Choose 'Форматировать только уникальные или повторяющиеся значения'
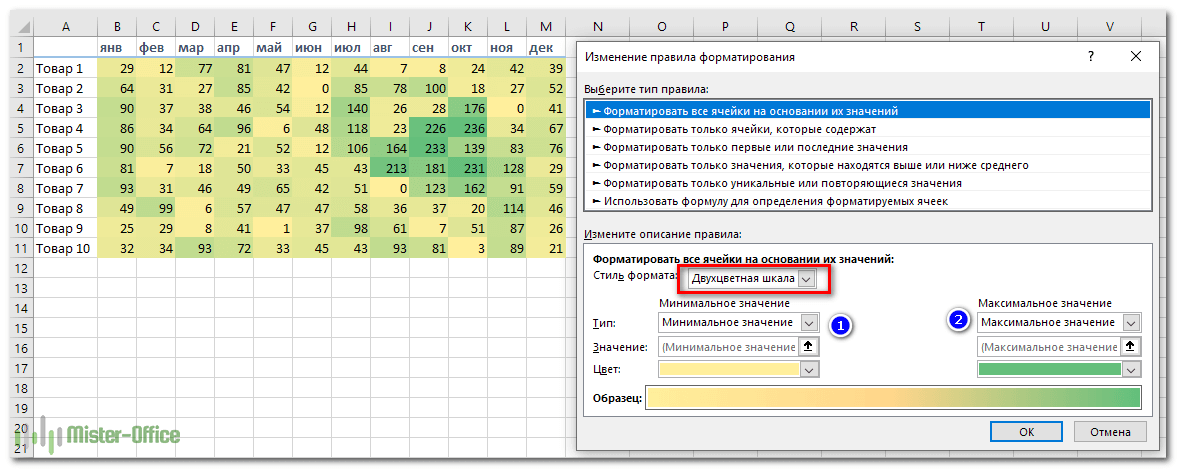 point(780,183)
